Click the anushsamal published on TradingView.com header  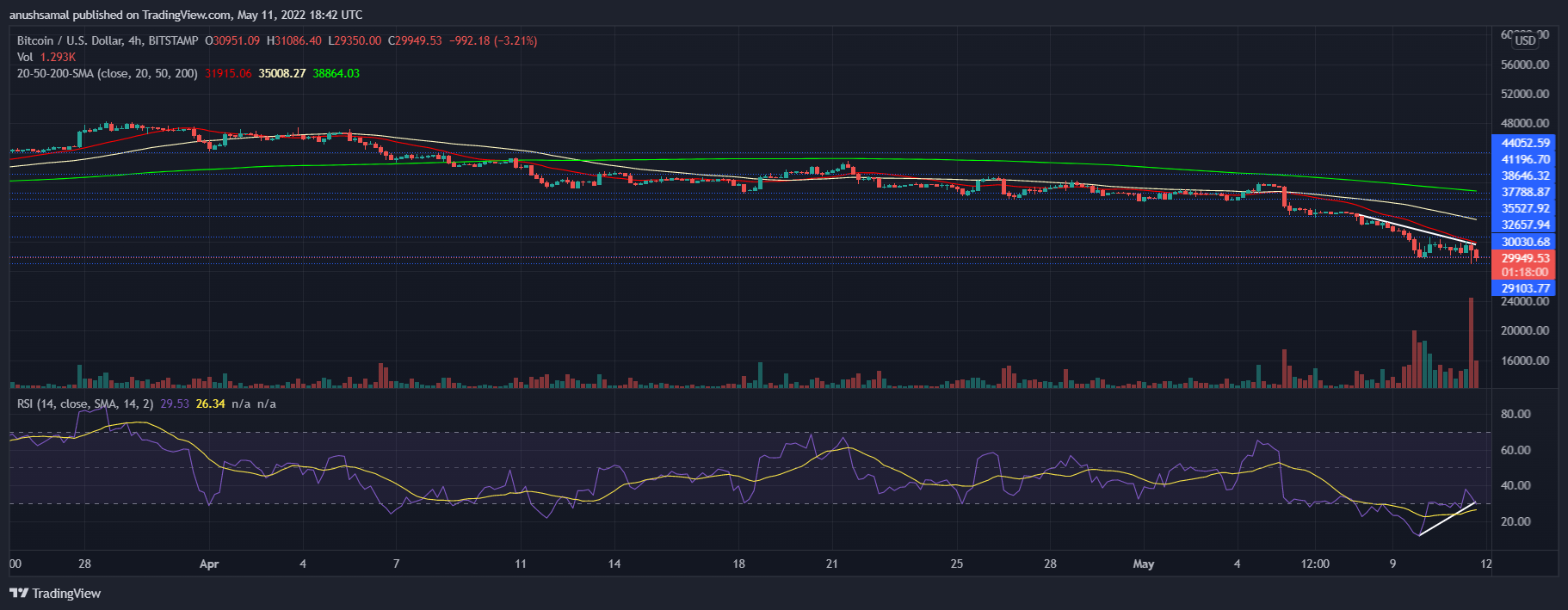185,15
